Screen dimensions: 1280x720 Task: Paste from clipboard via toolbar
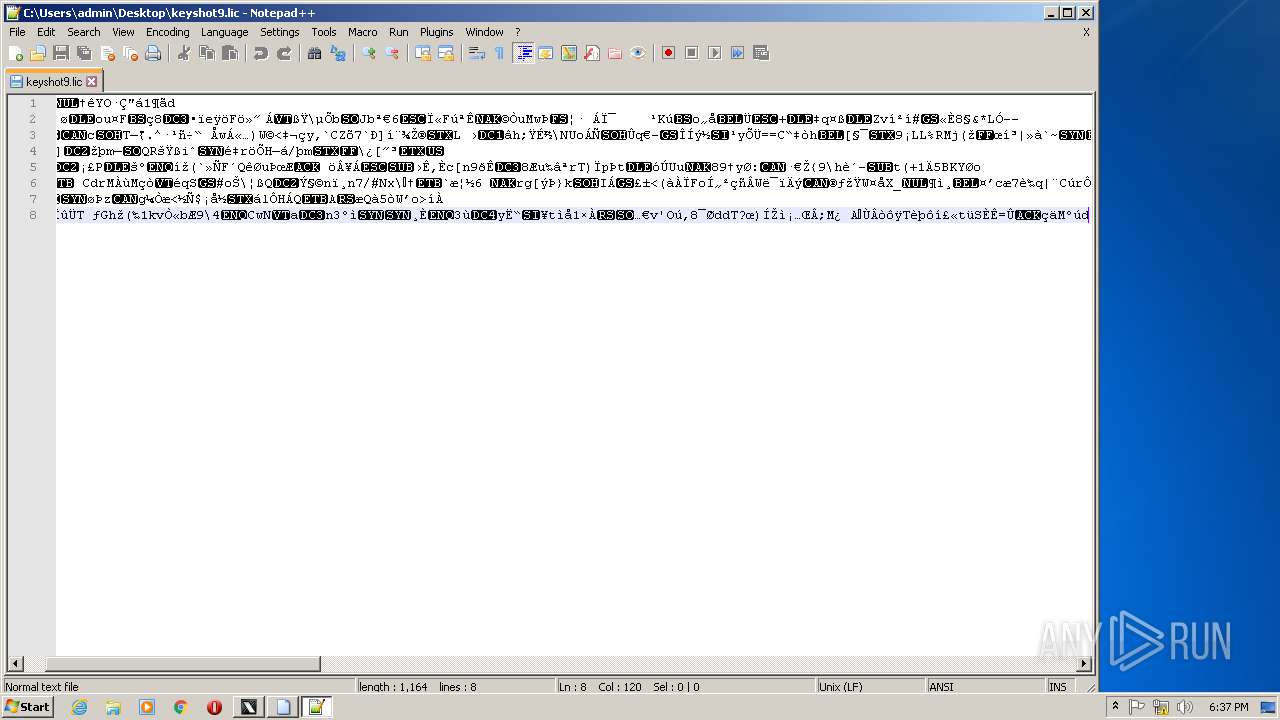(230, 53)
